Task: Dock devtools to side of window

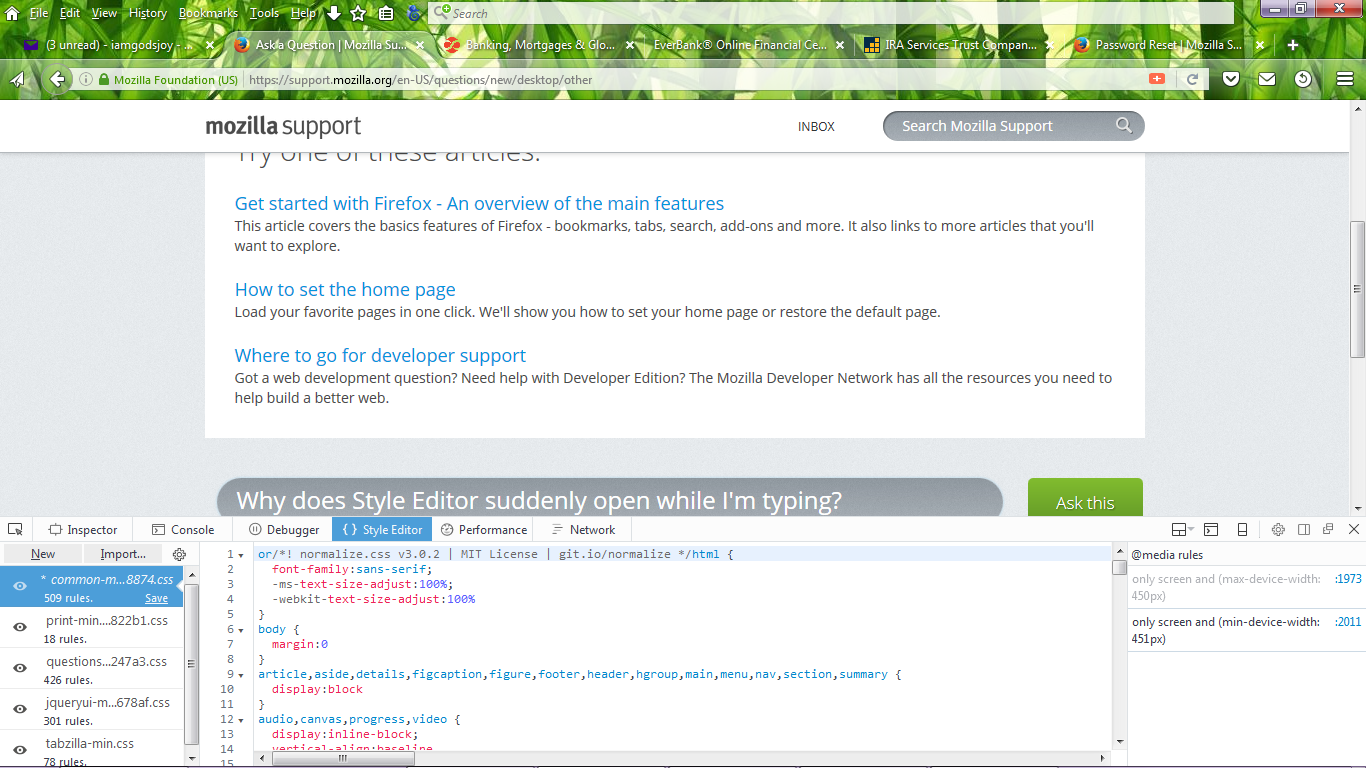Action: click(1304, 529)
